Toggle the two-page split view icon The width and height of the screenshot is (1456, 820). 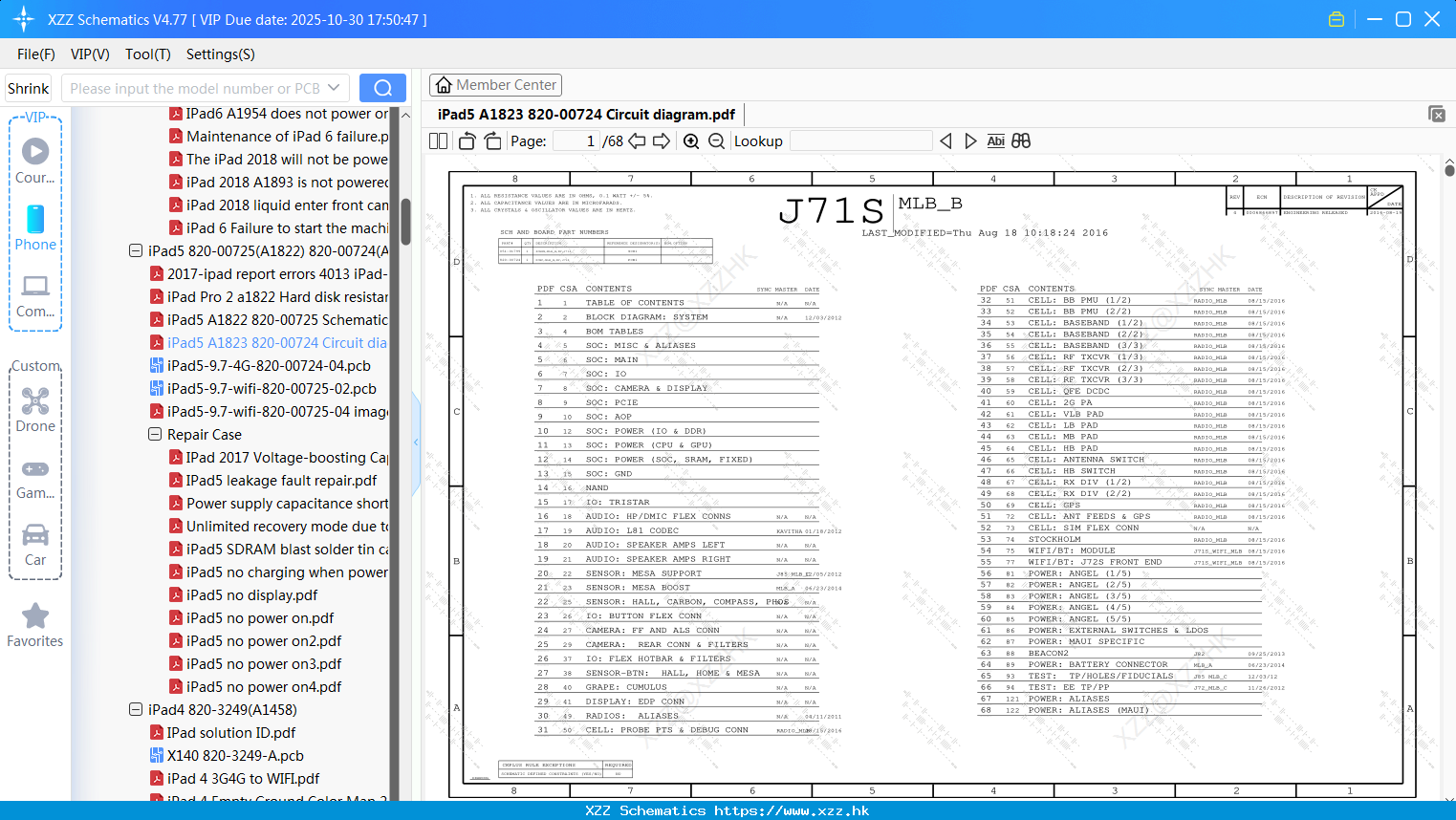pyautogui.click(x=439, y=141)
